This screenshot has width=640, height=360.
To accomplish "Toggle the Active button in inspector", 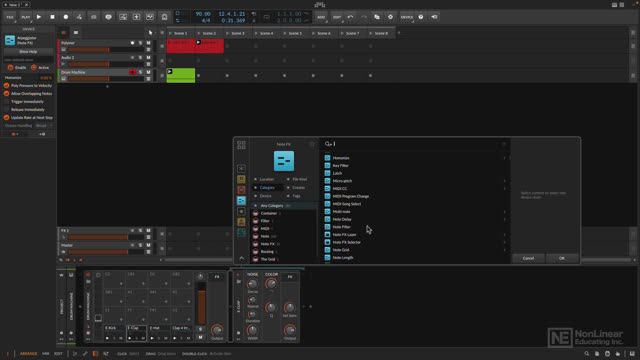I will click(x=40, y=67).
